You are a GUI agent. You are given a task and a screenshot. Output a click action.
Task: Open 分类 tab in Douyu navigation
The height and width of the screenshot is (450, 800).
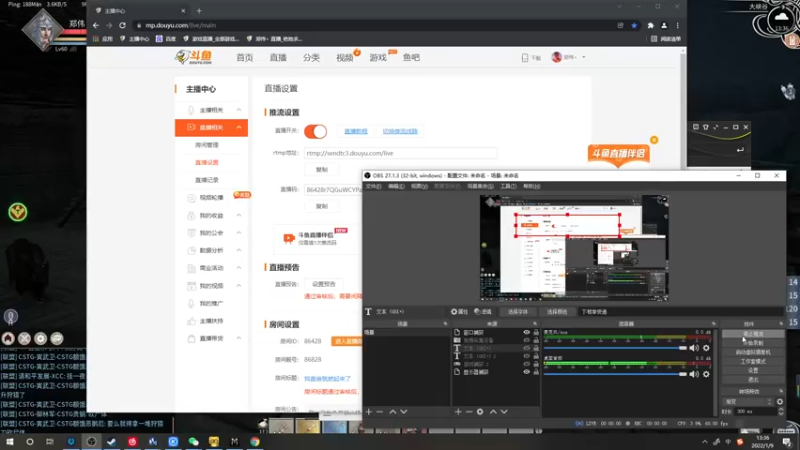tap(311, 58)
